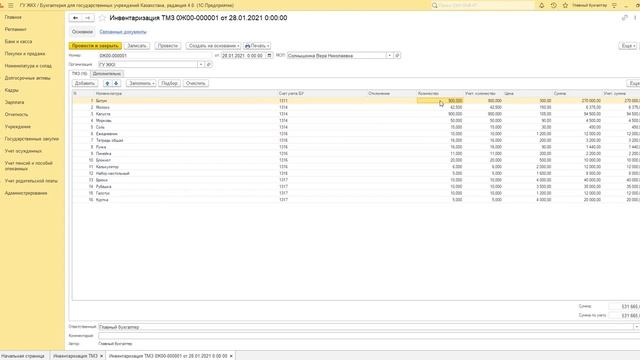640x360 pixels.
Task: Click Провести и закрыть button
Action: [x=95, y=46]
